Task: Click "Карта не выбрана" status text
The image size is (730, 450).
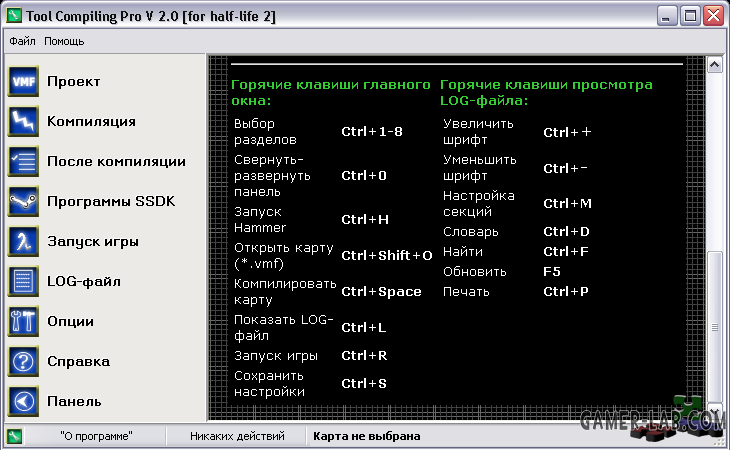Action: (x=366, y=436)
